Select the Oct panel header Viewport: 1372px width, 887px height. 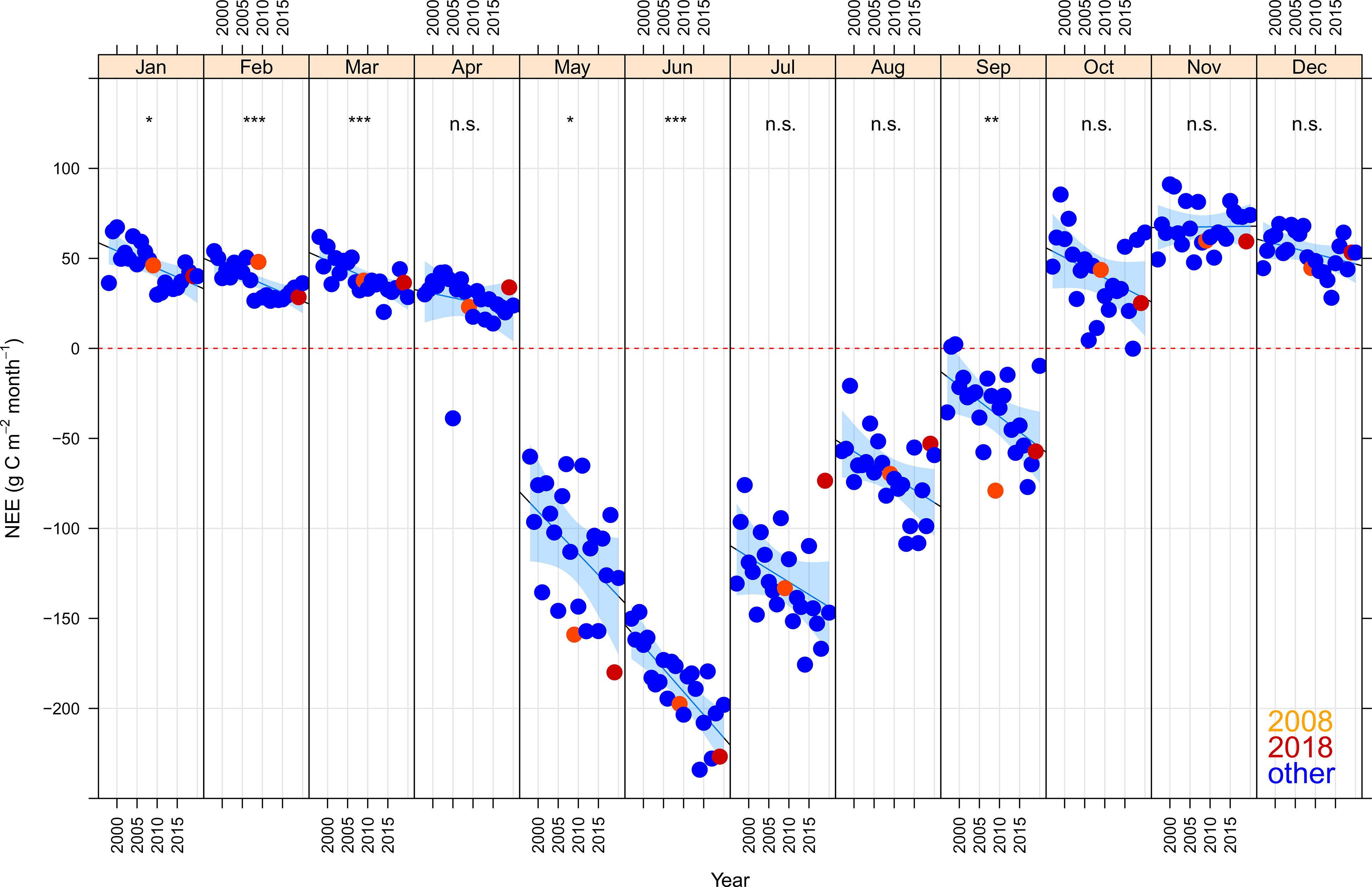(1099, 67)
